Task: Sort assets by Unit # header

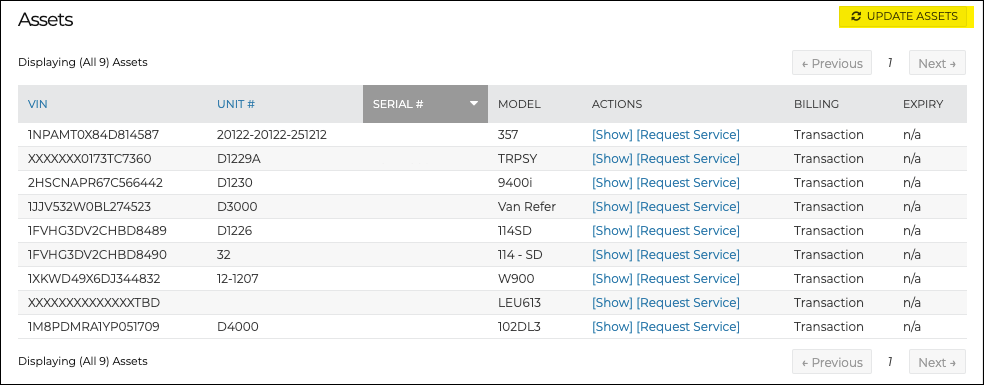Action: pos(235,104)
